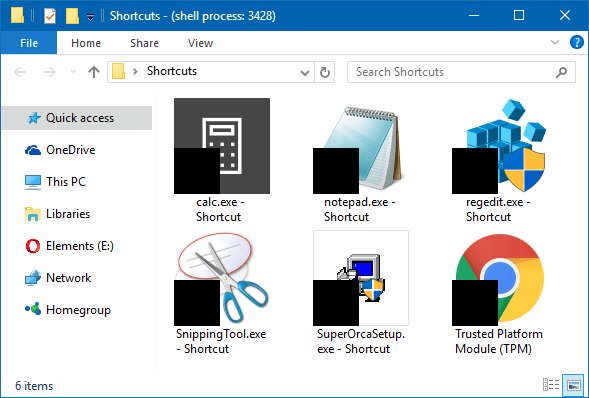
Task: Open the calc.exe shortcut calculator icon
Action: click(222, 146)
